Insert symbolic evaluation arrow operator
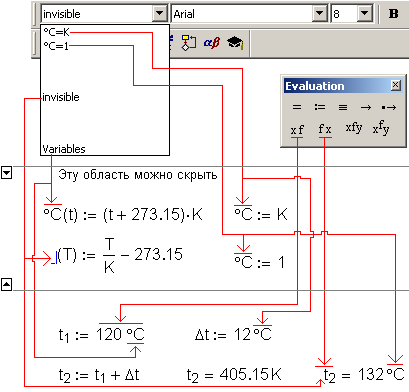This screenshot has width=409, height=392. tap(366, 107)
